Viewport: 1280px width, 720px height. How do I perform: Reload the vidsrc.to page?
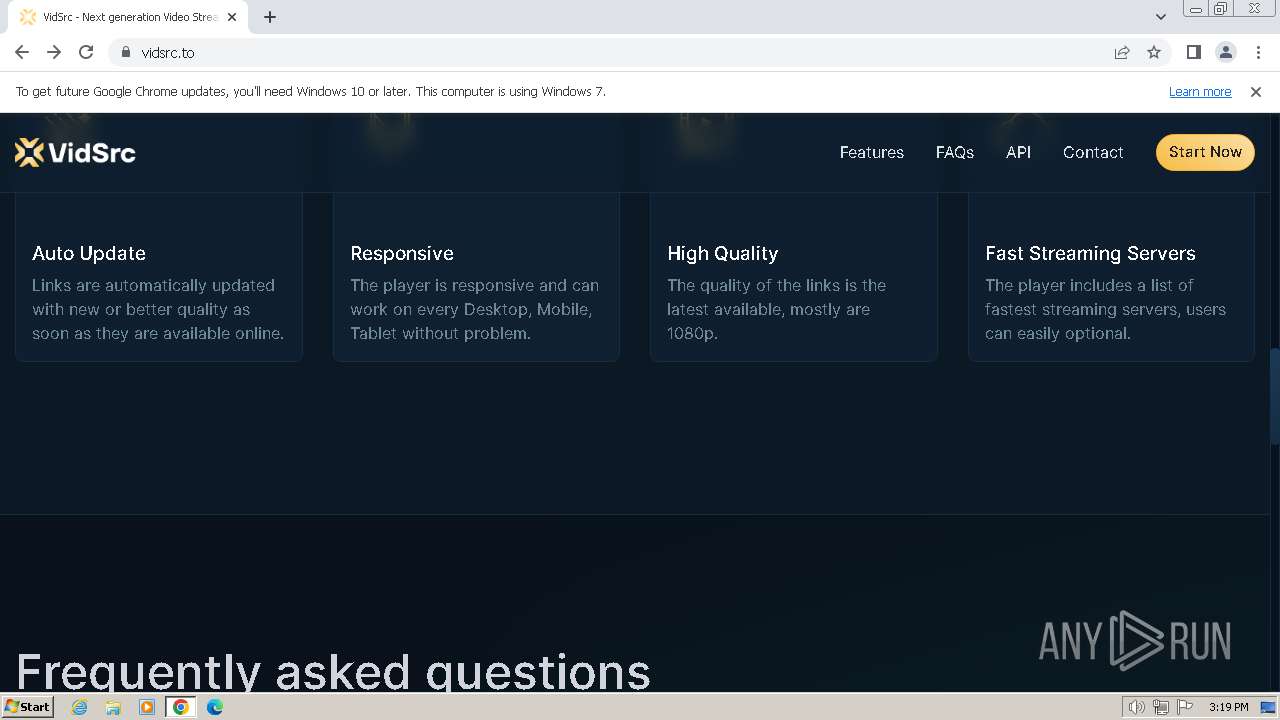(x=86, y=52)
